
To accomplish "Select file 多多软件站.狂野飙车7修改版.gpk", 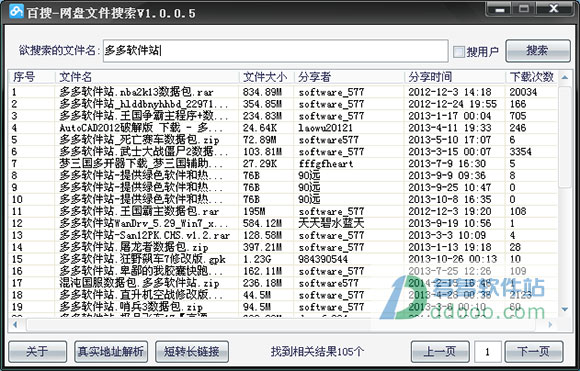I will coord(142,259).
